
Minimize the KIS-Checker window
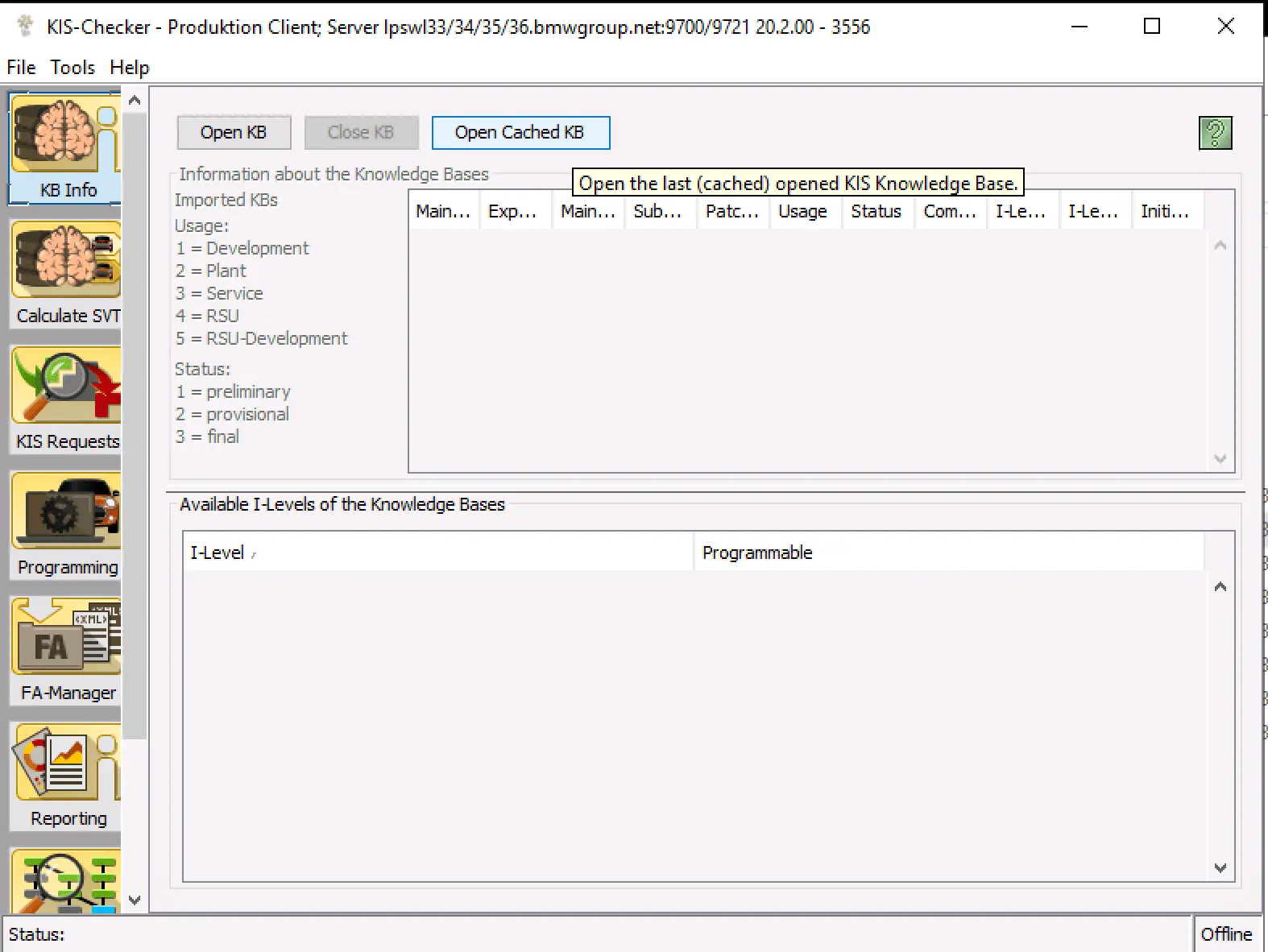point(1079,27)
